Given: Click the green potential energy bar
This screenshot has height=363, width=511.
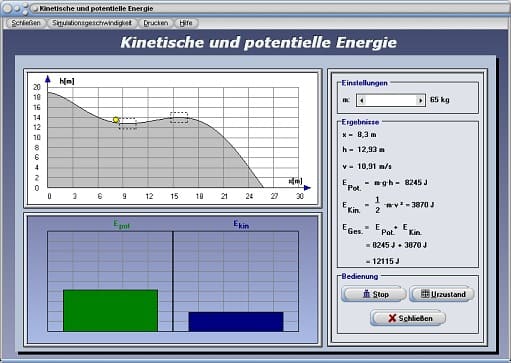Looking at the screenshot, I should [110, 310].
